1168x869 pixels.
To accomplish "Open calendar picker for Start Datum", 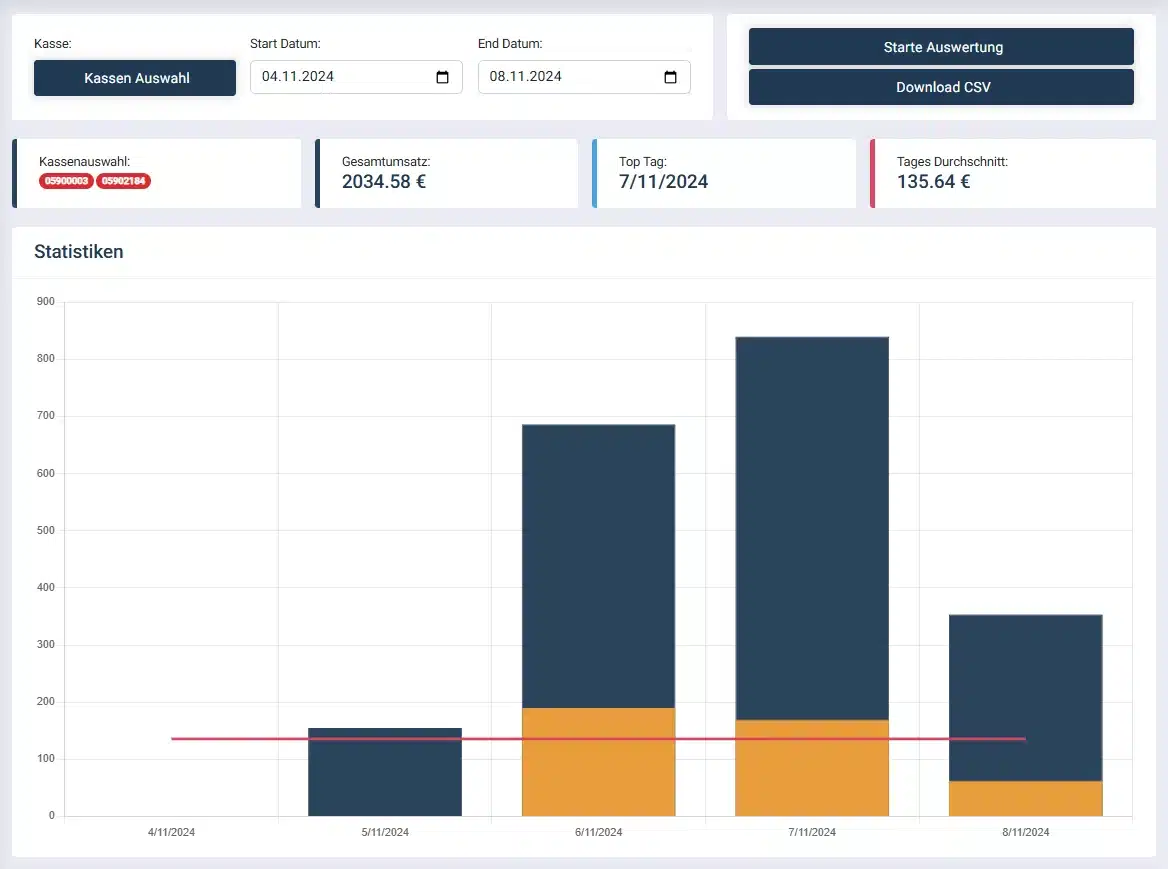I will (x=442, y=77).
